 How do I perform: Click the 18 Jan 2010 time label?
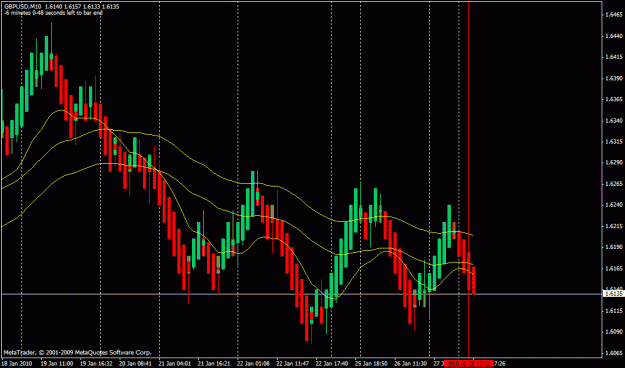17,364
